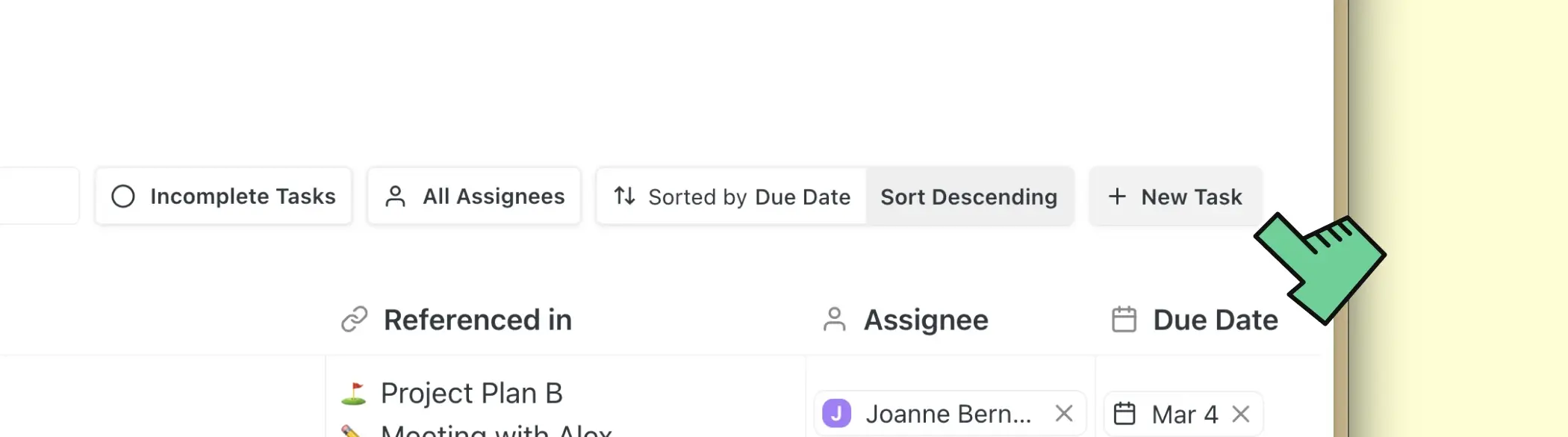Click the plus icon in New Task
This screenshot has width=1568, height=437.
click(x=1117, y=196)
